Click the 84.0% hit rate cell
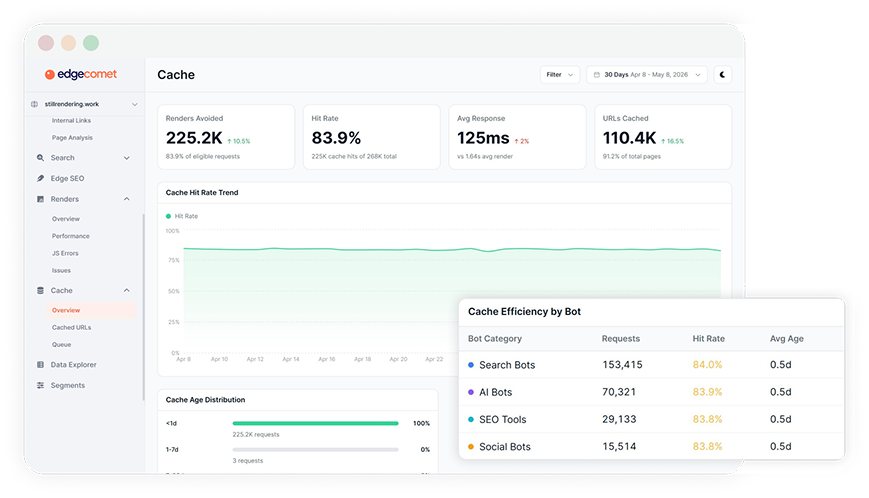Viewport: 869px width, 498px height. (707, 365)
